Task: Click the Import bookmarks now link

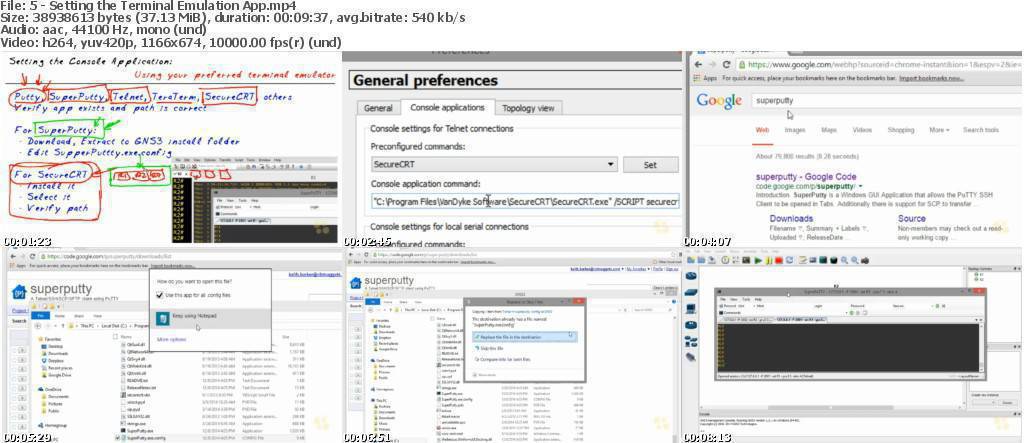Action: [931, 78]
